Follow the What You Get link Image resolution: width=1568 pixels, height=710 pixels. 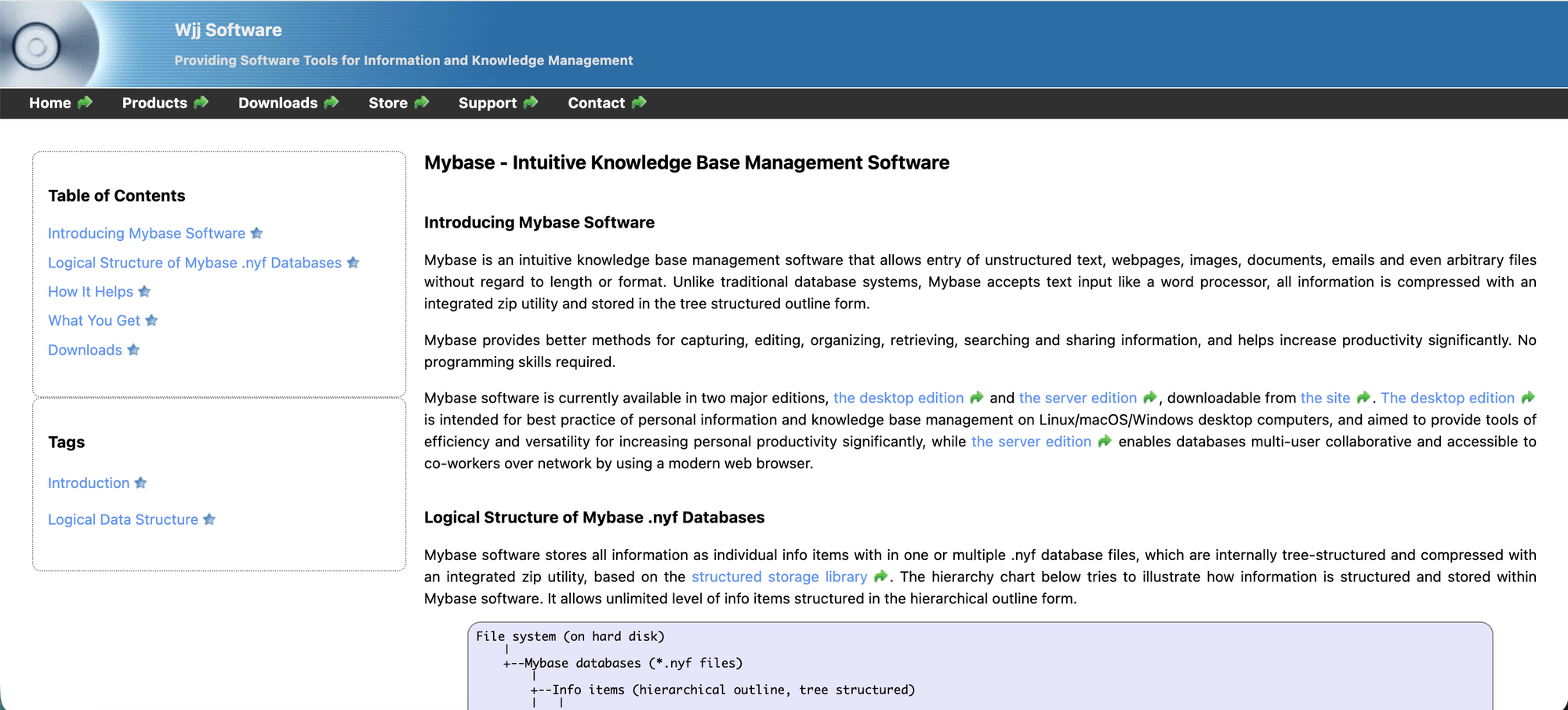94,320
